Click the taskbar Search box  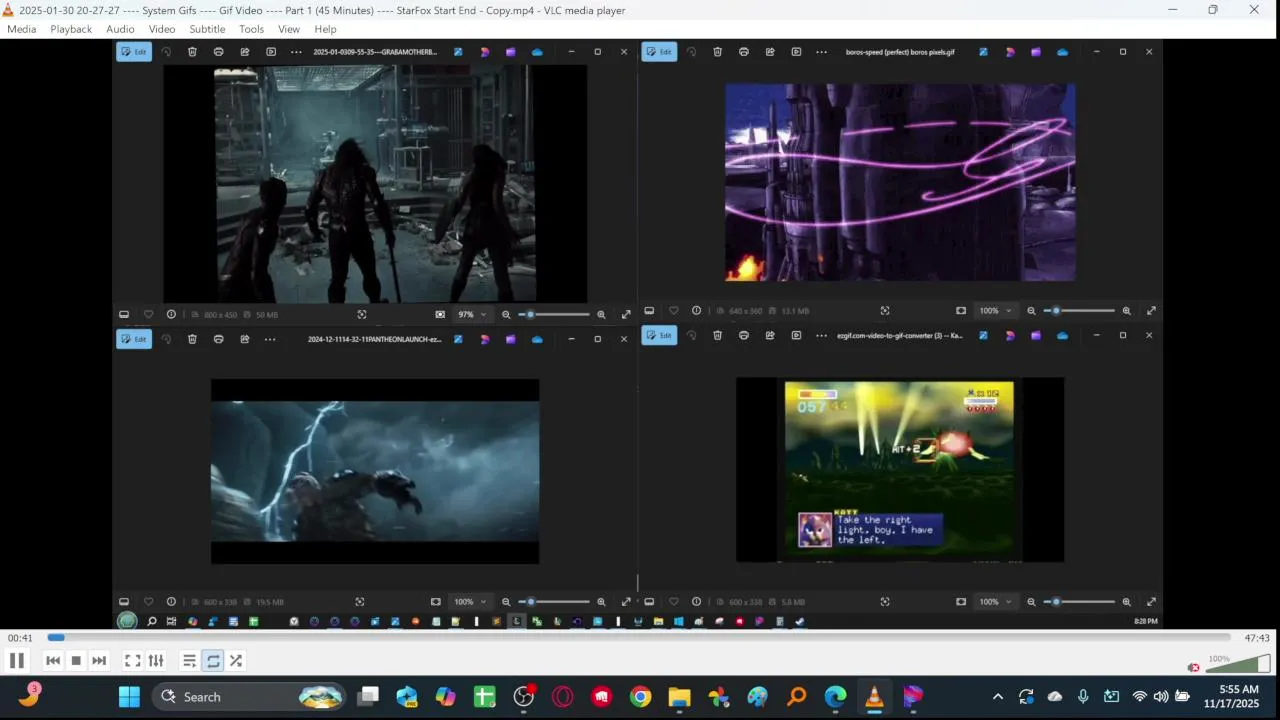pyautogui.click(x=250, y=697)
